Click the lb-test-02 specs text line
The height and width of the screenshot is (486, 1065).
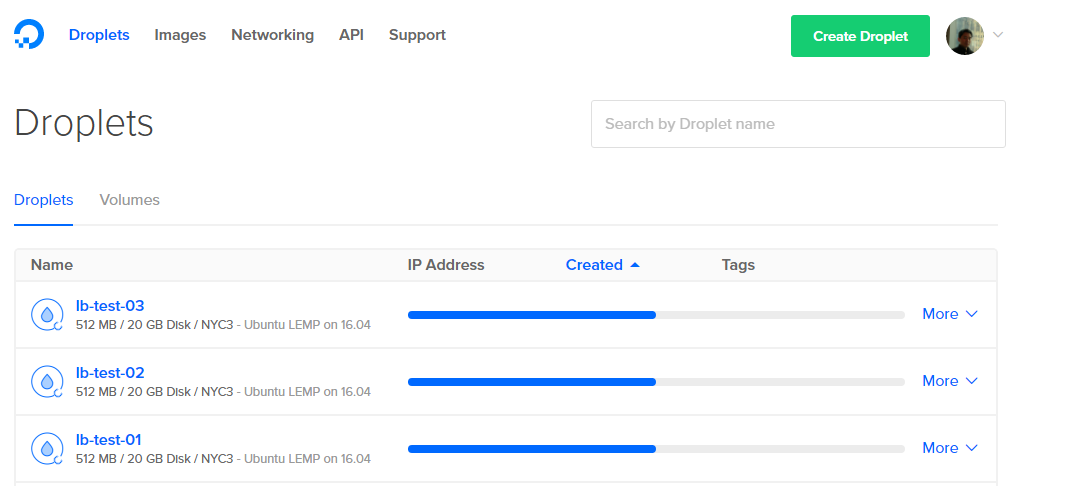click(223, 392)
